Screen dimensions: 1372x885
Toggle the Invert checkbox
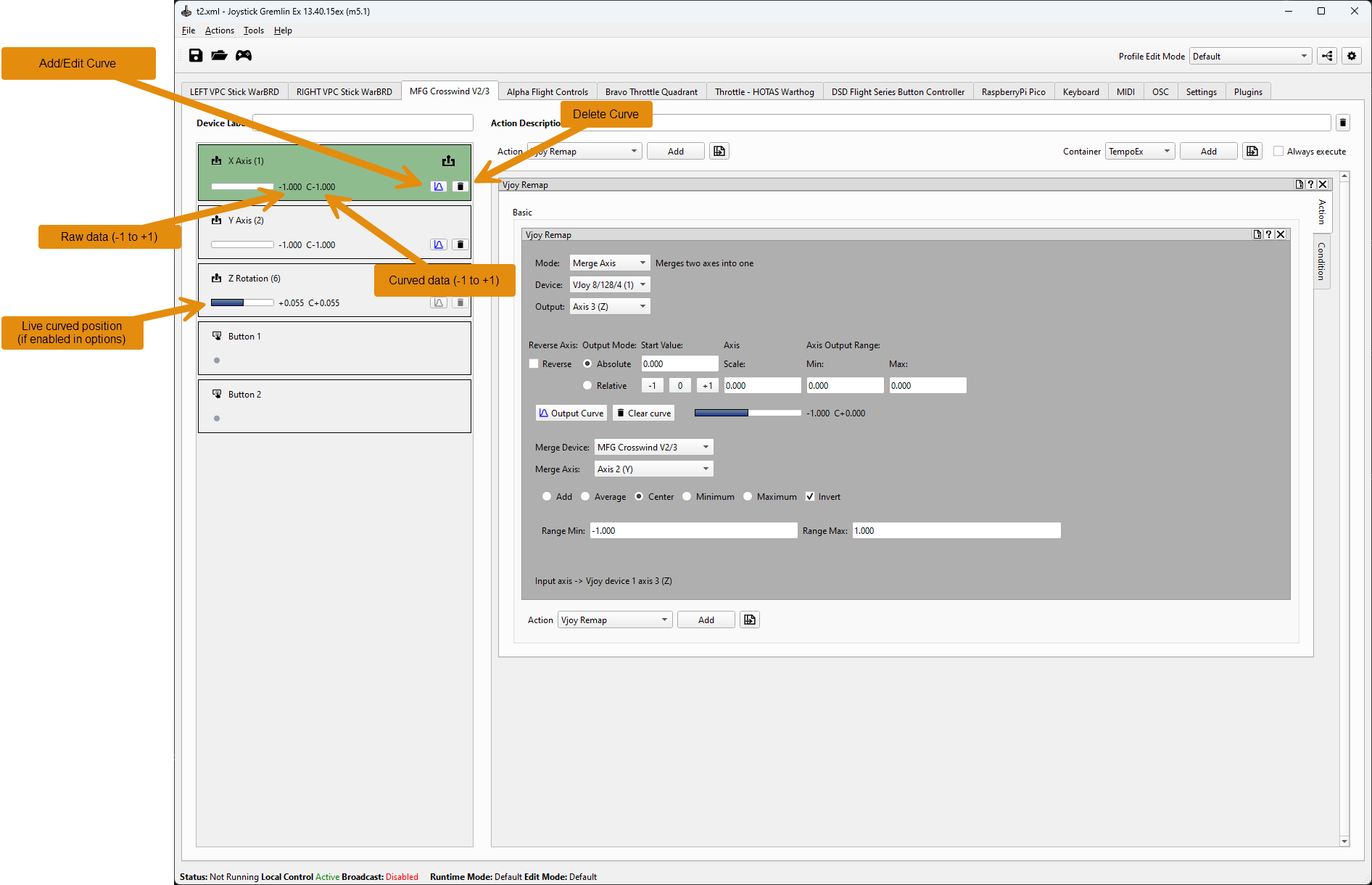click(810, 496)
